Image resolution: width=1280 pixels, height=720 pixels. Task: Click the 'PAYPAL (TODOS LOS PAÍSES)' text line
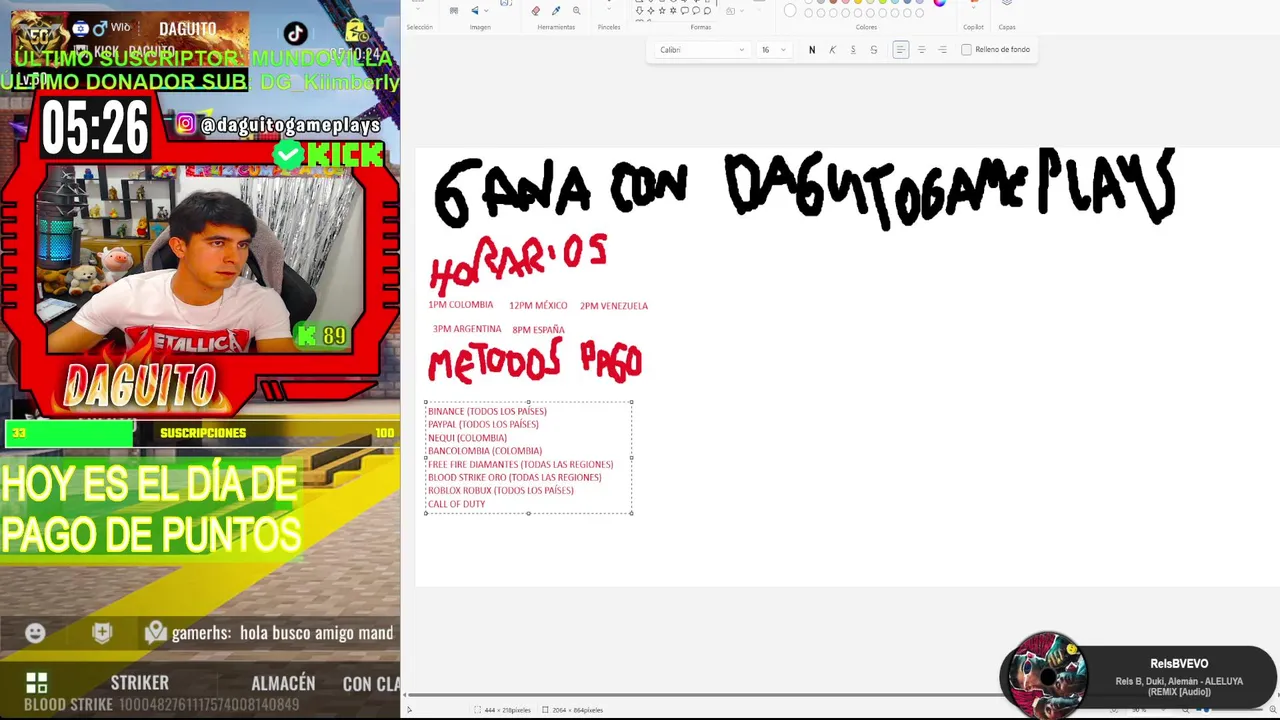[x=483, y=424]
